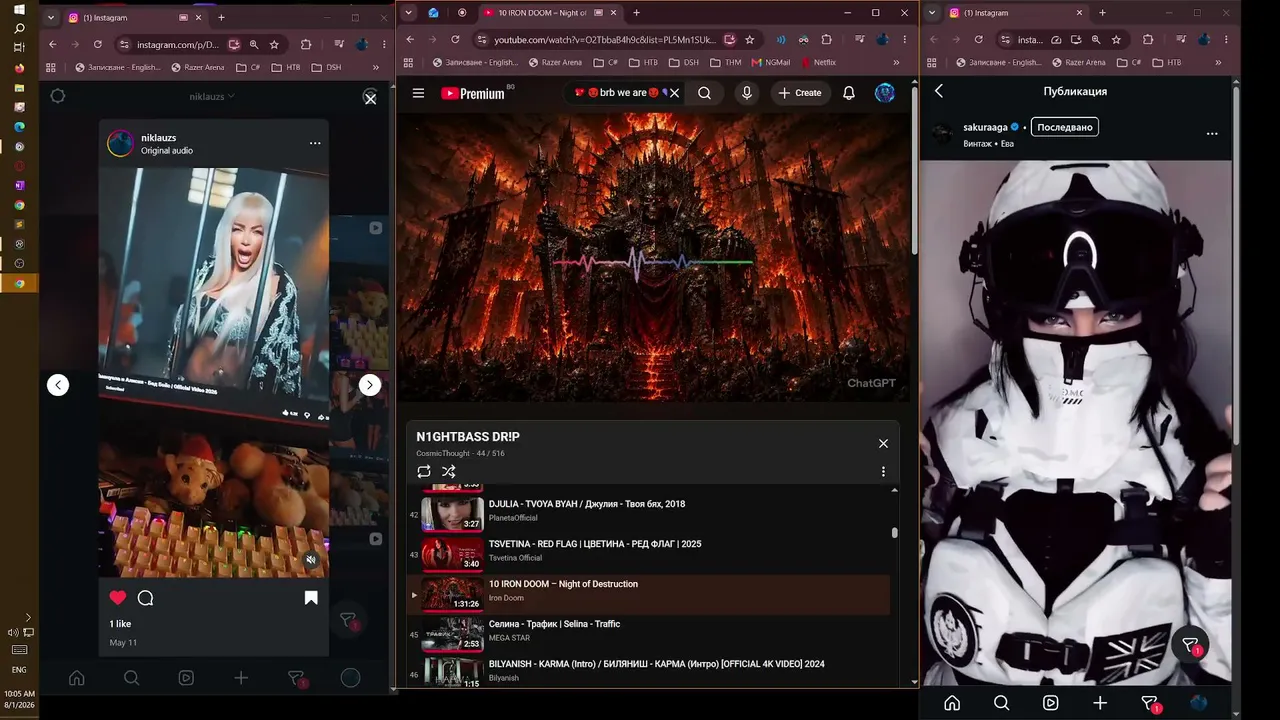This screenshot has width=1280, height=720.
Task: Show hidden bookmarks in the right Instagram window
Action: point(1219,62)
